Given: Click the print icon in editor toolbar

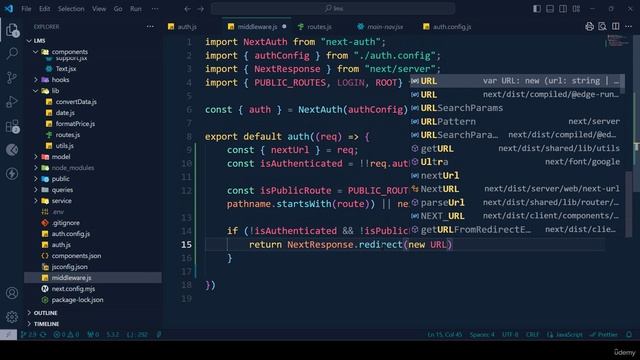Looking at the screenshot, I should coord(589,27).
